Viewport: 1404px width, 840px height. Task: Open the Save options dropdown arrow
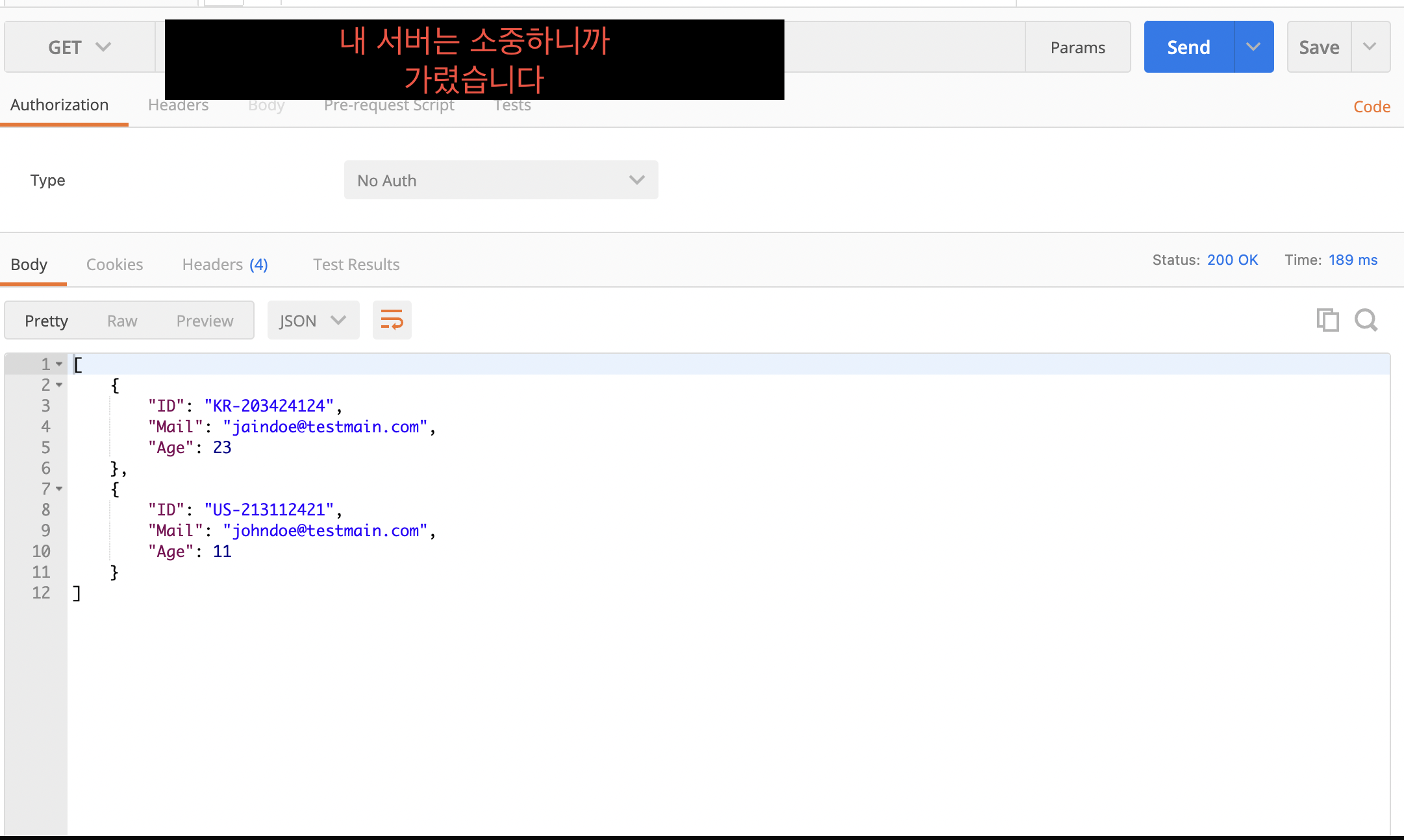(1370, 47)
